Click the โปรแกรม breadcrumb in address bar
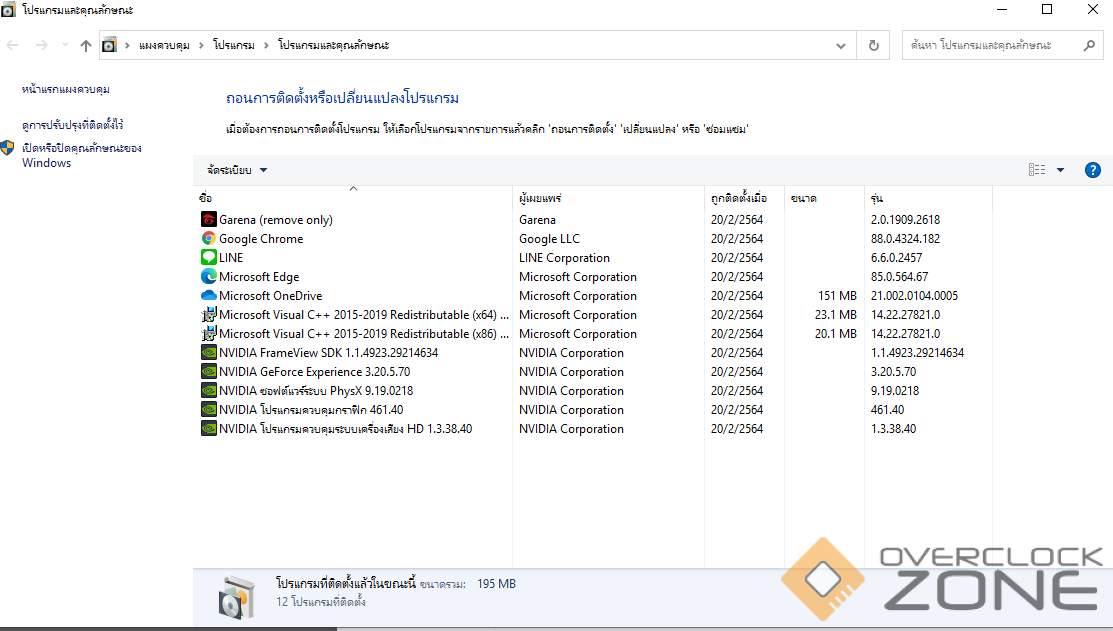 coord(233,45)
